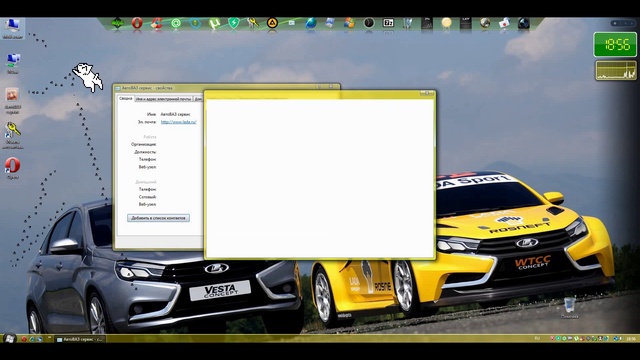This screenshot has height=360, width=640.
Task: Open the round black clock dock icon
Action: [x=369, y=23]
